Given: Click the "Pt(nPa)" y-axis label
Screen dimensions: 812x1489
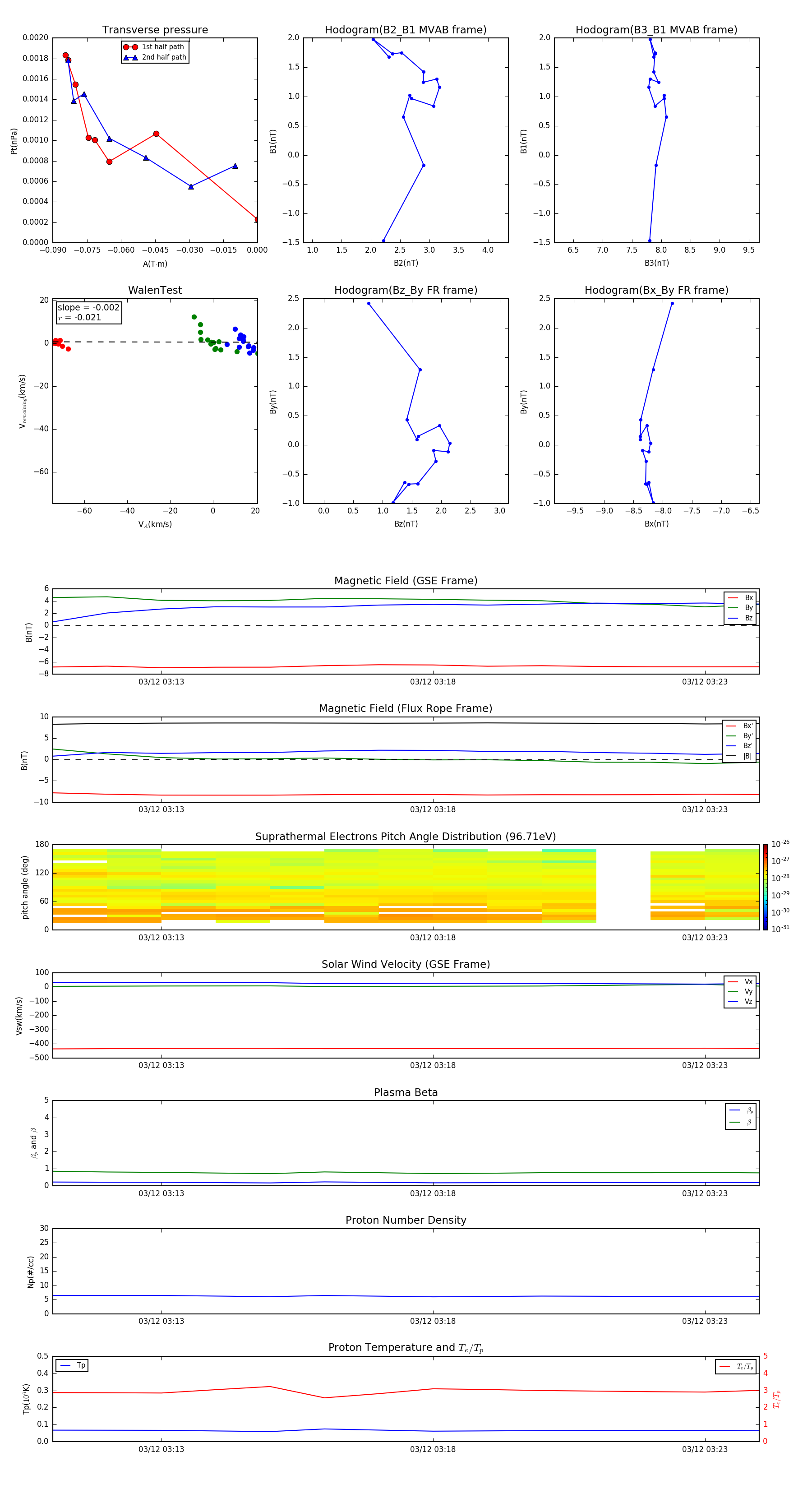Looking at the screenshot, I should pyautogui.click(x=14, y=140).
